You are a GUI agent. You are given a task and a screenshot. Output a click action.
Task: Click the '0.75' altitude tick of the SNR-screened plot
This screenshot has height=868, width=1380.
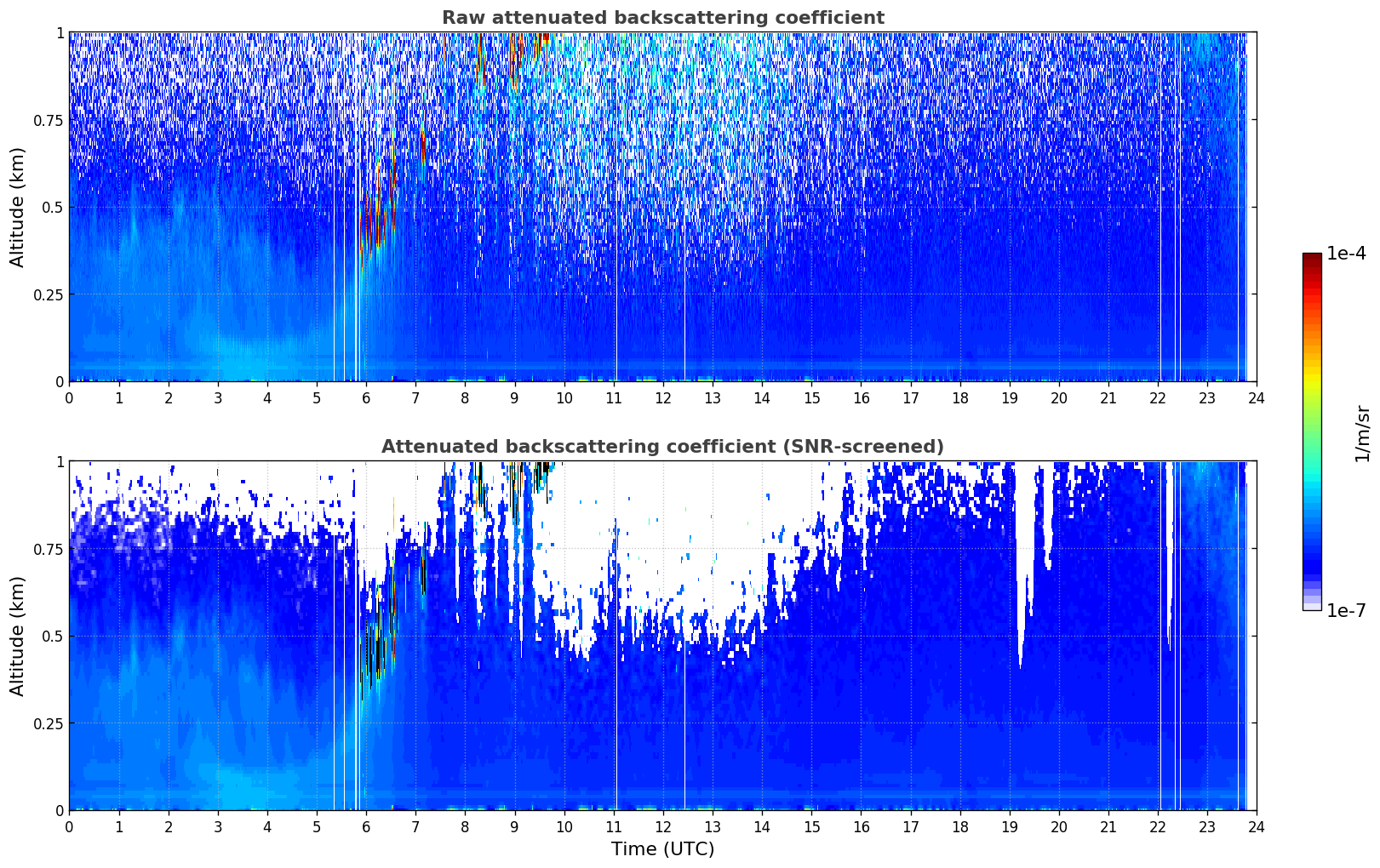pyautogui.click(x=49, y=549)
